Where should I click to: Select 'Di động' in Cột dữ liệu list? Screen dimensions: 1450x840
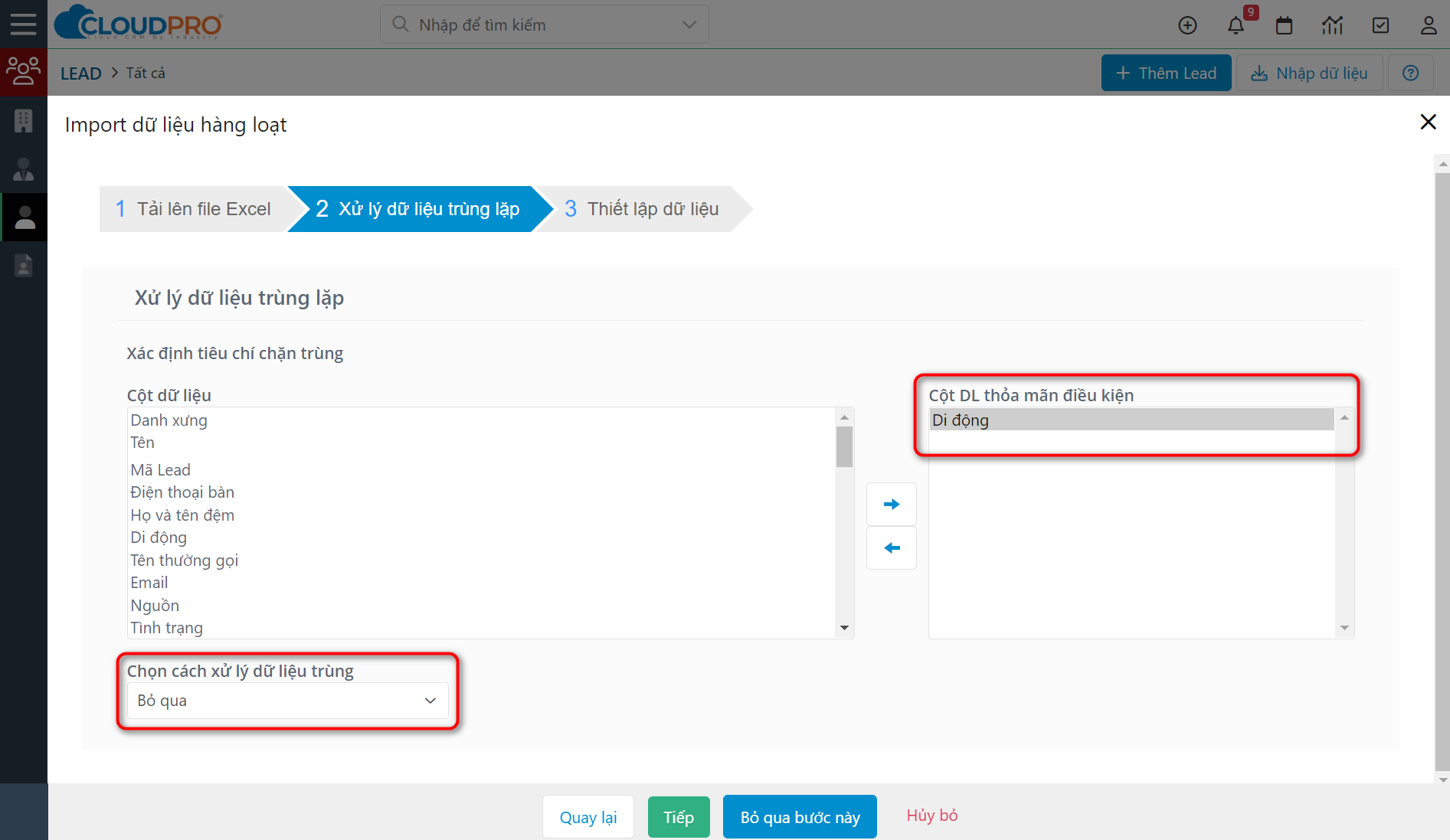pos(482,538)
